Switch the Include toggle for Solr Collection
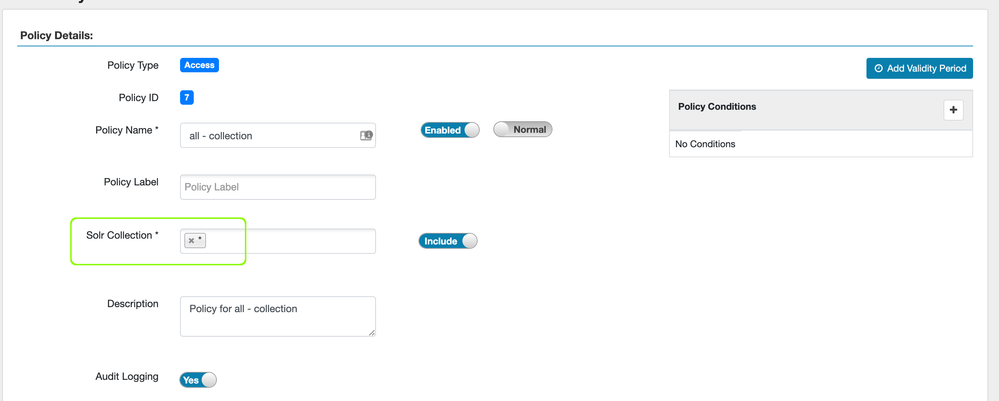This screenshot has height=401, width=999. (x=448, y=241)
